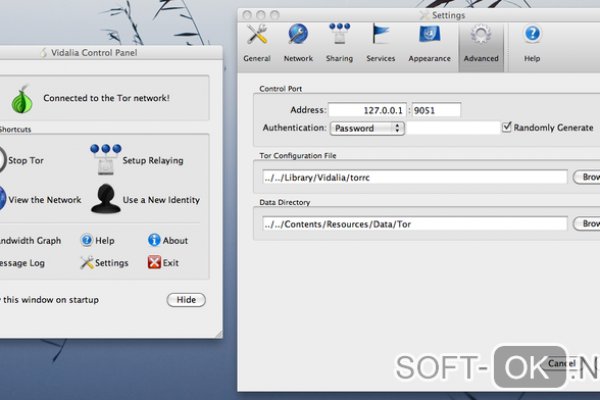
Task: Open the Services flag icon
Action: click(380, 37)
